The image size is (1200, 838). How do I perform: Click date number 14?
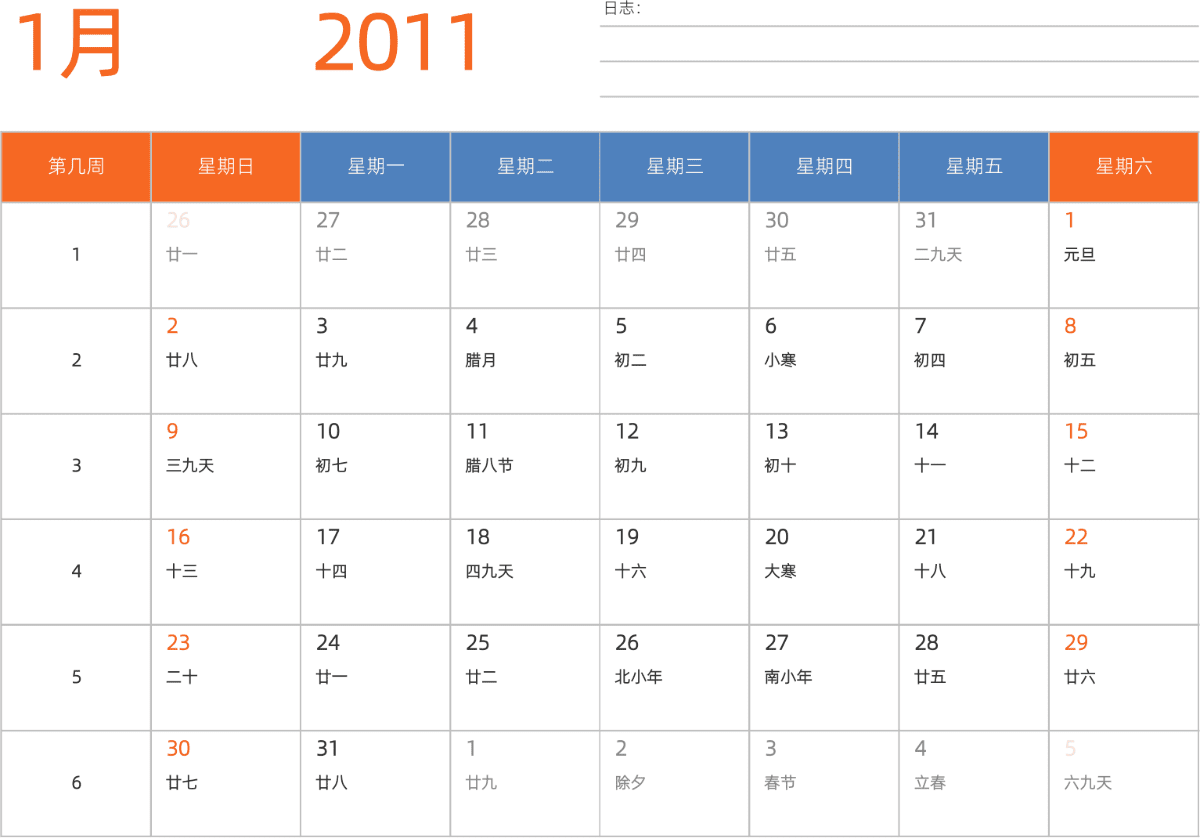[926, 432]
